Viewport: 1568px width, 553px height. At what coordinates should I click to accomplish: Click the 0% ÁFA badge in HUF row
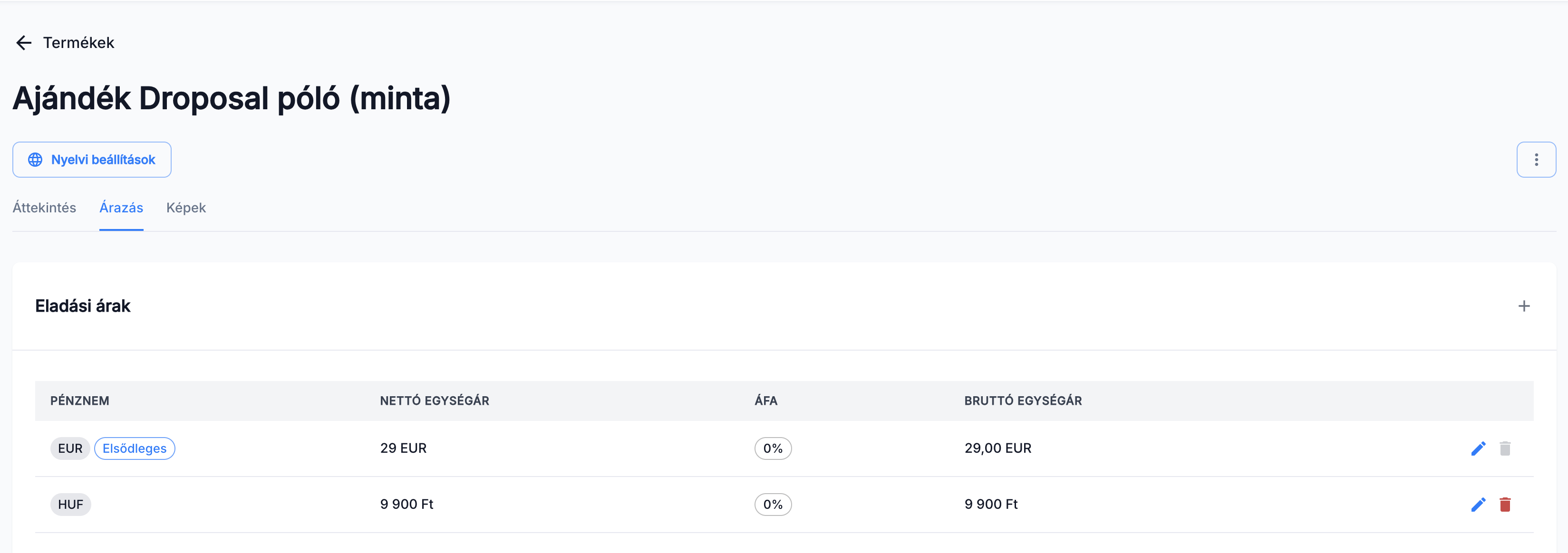coord(773,505)
